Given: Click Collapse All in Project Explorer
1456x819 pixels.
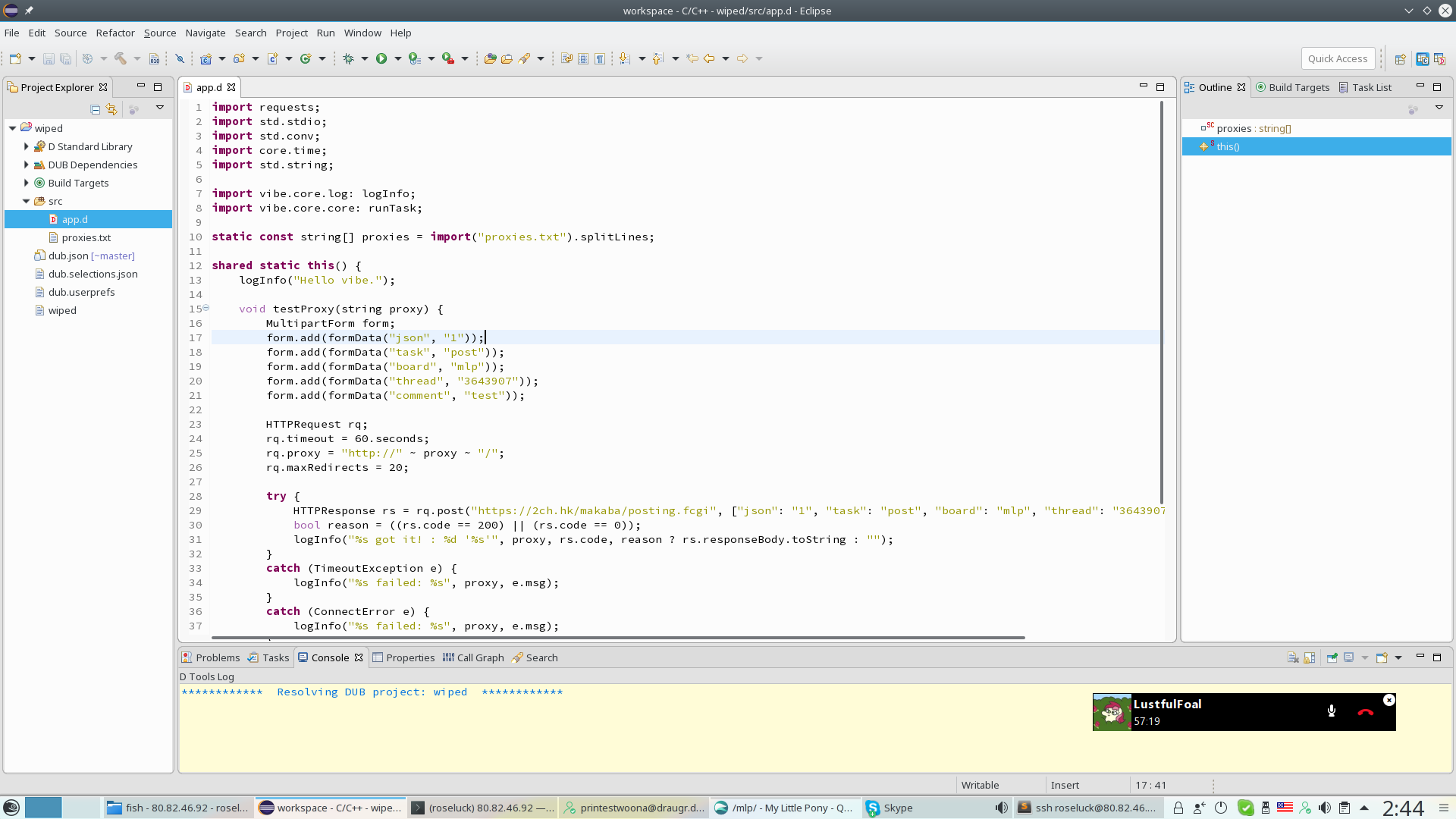Looking at the screenshot, I should point(95,109).
